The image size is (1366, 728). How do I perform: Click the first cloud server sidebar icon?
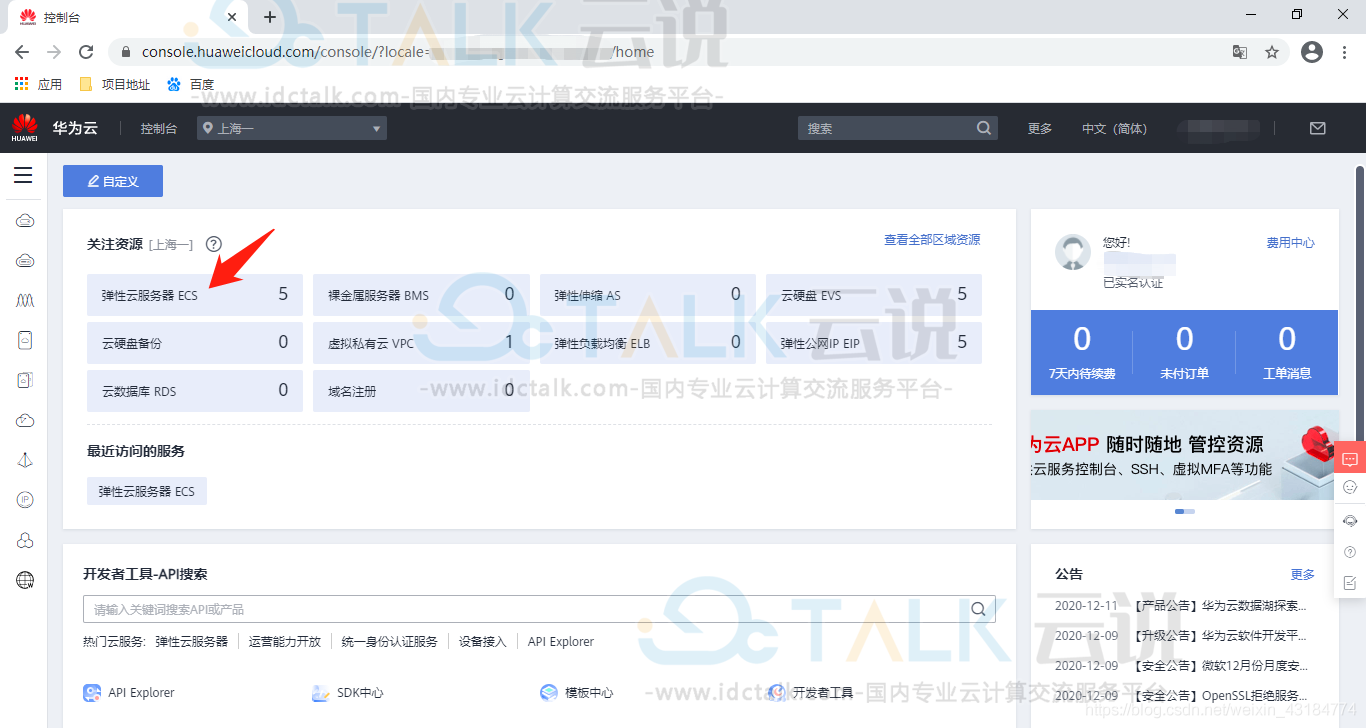click(x=25, y=221)
